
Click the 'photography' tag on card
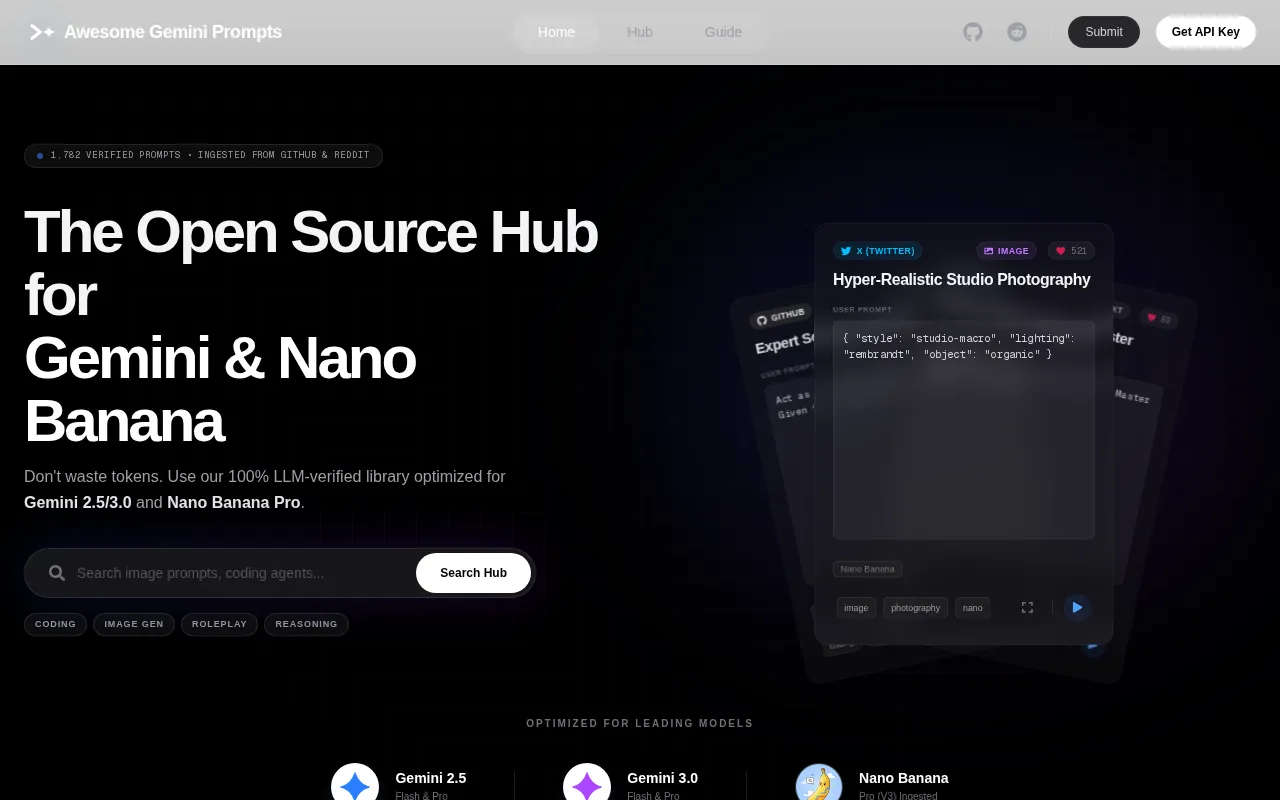[915, 608]
